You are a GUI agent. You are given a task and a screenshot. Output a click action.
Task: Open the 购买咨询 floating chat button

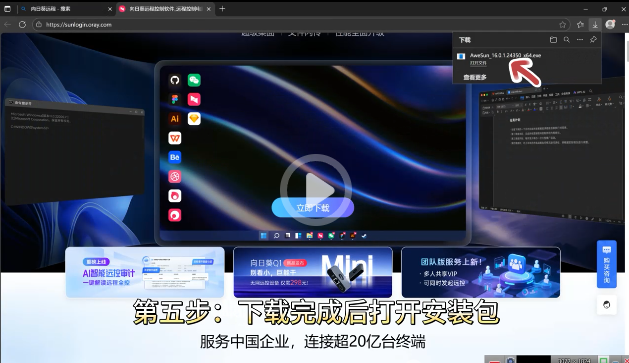[x=607, y=264]
